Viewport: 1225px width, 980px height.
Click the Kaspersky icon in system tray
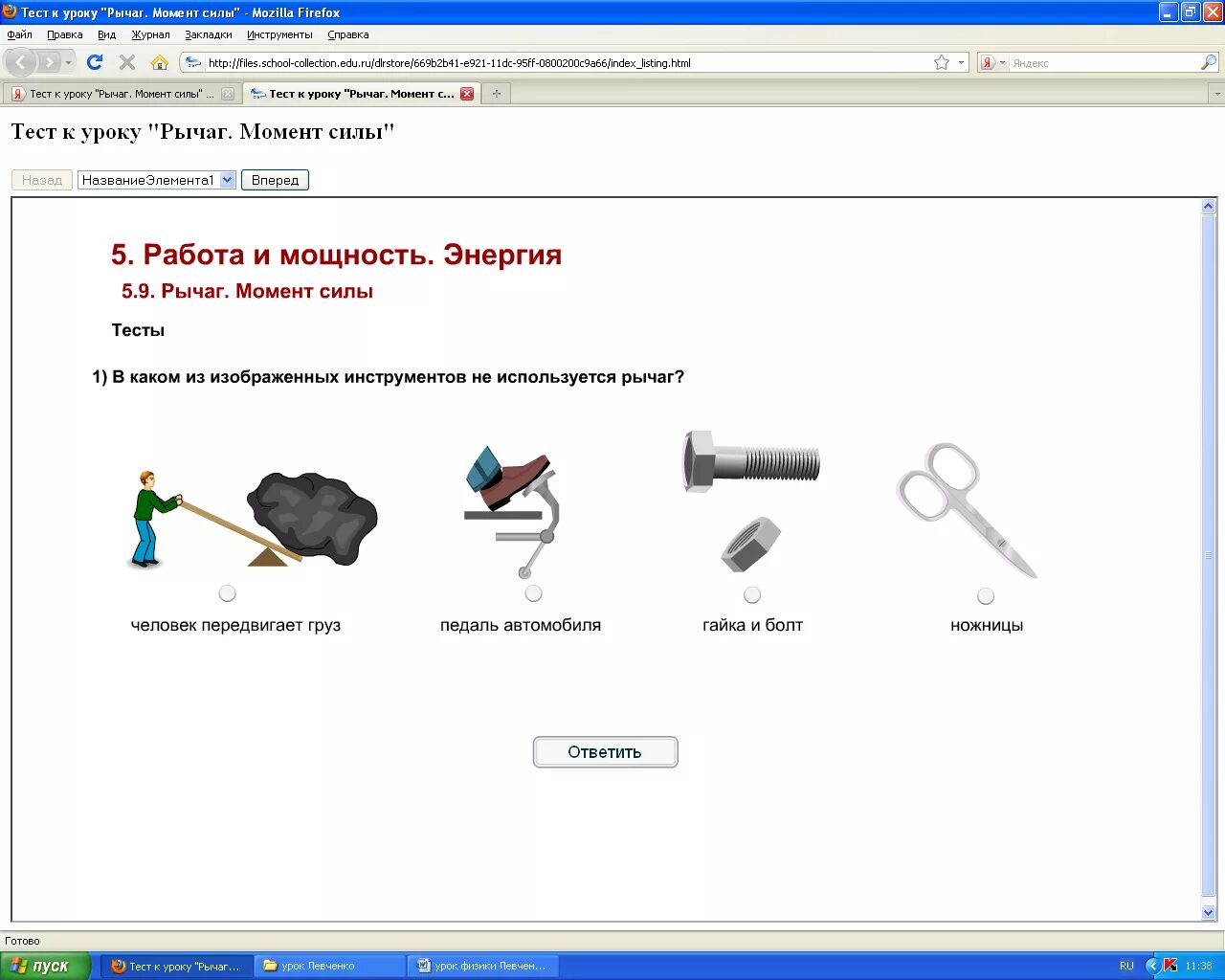[1169, 966]
